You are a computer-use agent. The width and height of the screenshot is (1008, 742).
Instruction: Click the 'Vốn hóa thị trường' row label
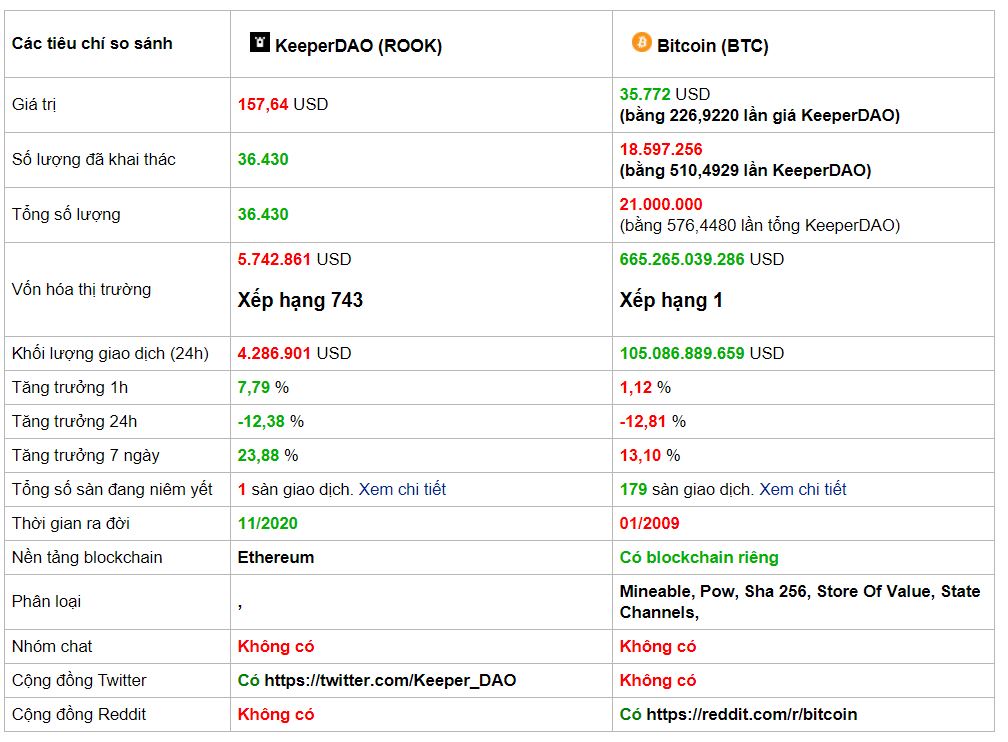point(81,289)
